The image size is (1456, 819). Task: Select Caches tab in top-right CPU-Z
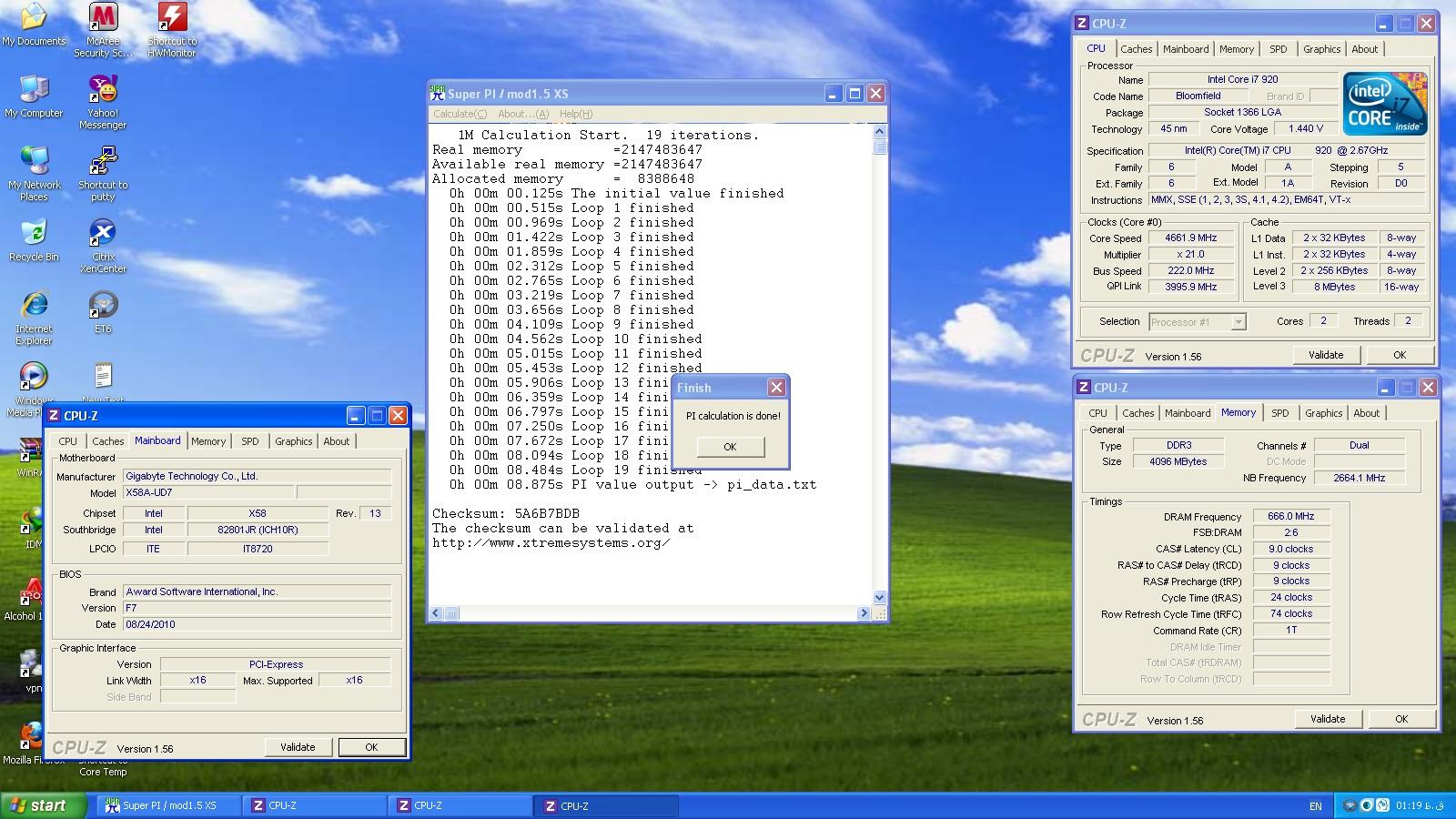click(x=1136, y=49)
